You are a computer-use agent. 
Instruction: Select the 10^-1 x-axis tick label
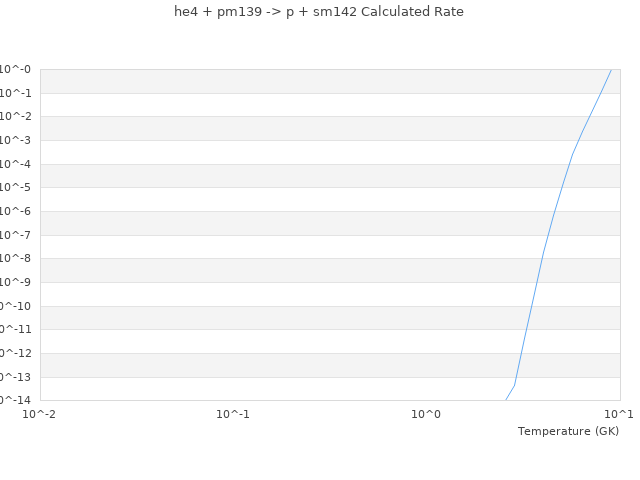[233, 413]
